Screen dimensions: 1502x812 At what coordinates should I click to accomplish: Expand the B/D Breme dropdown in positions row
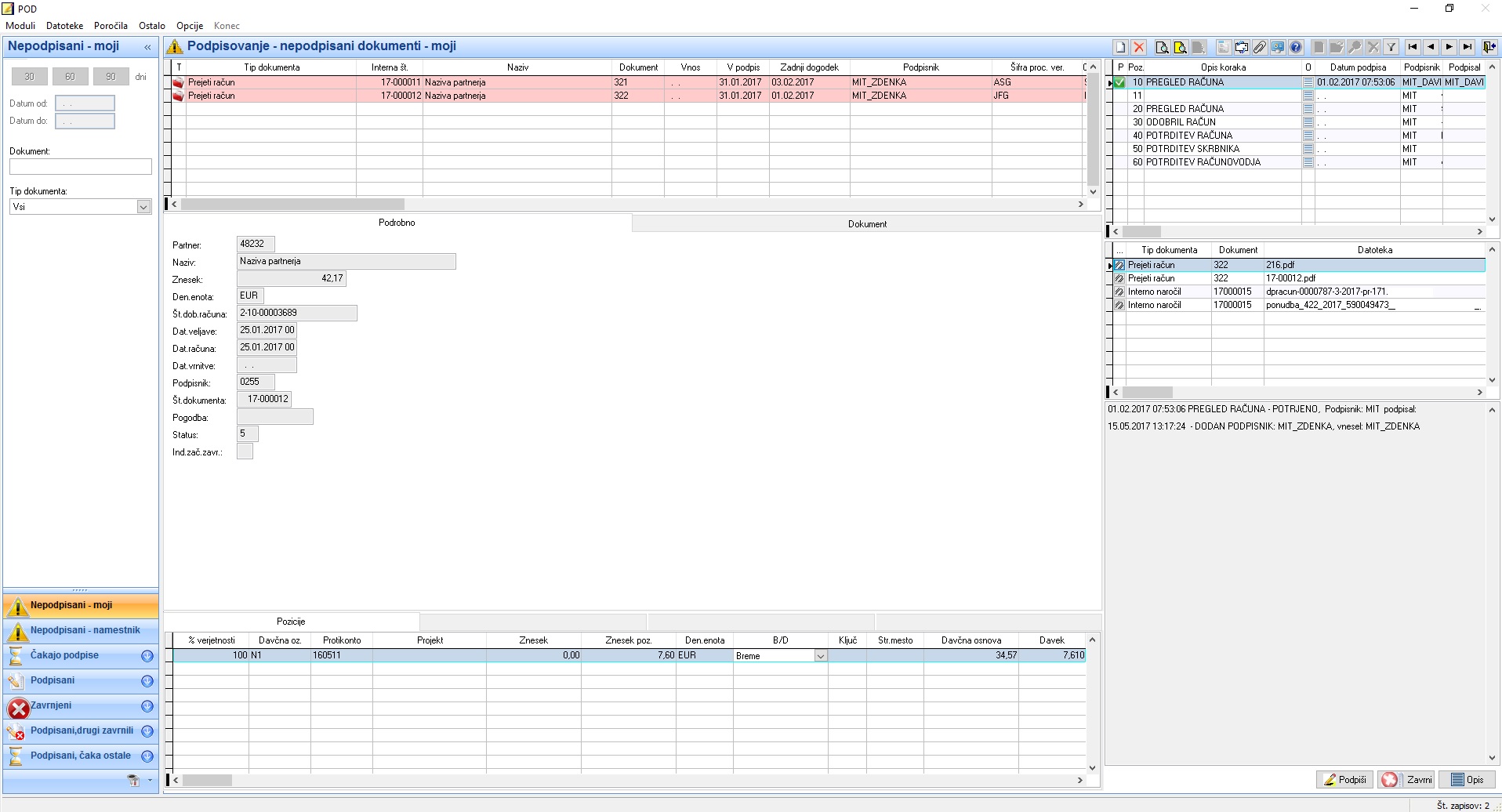click(820, 656)
